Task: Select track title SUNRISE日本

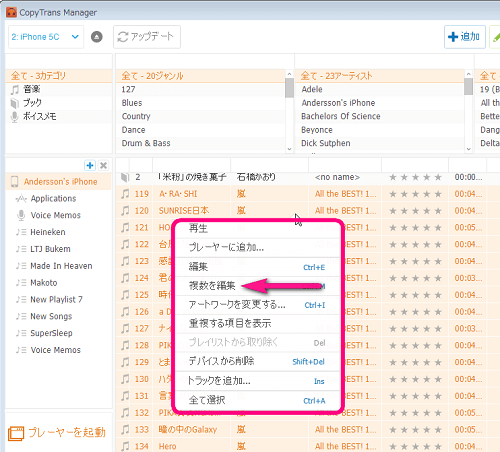Action: [x=184, y=211]
